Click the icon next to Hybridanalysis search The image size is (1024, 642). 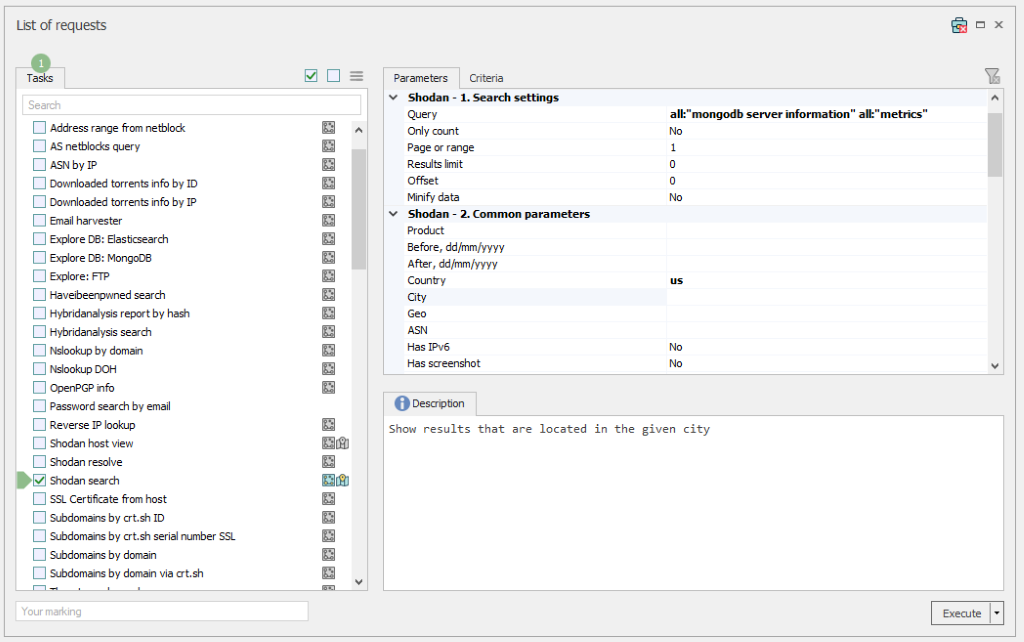[x=328, y=332]
